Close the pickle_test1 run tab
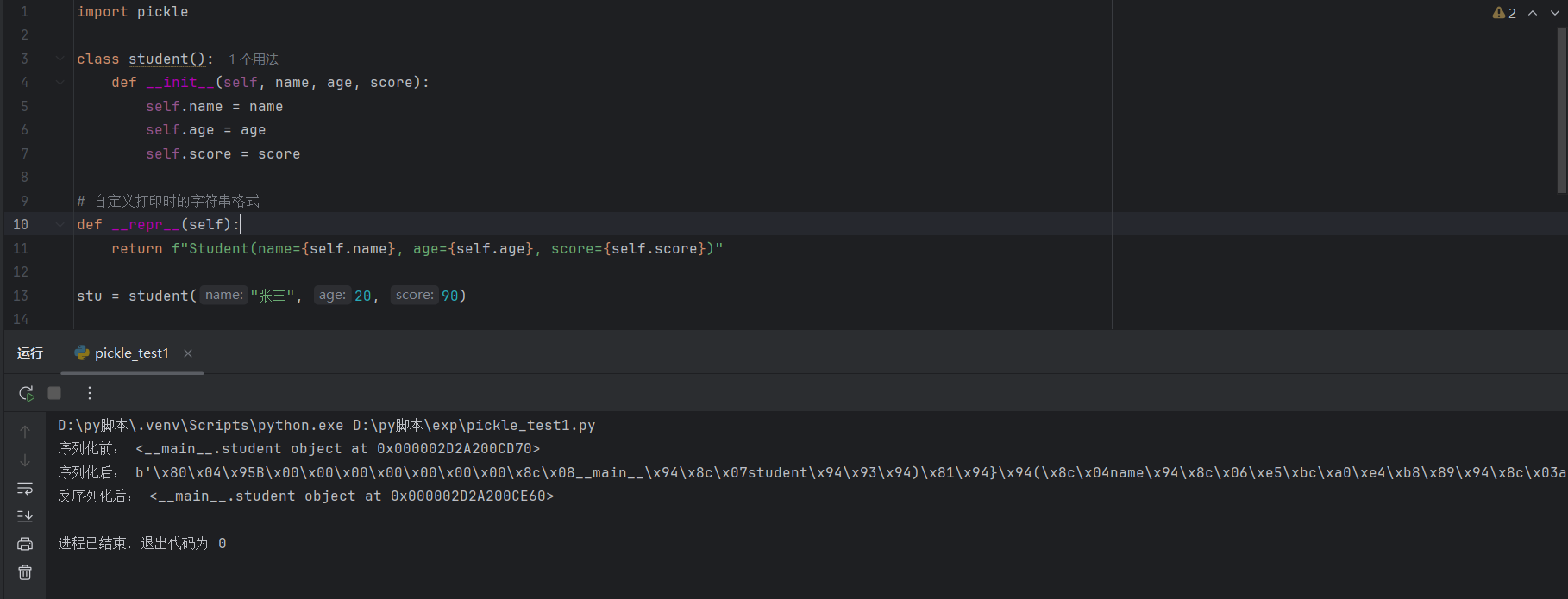 (x=188, y=353)
